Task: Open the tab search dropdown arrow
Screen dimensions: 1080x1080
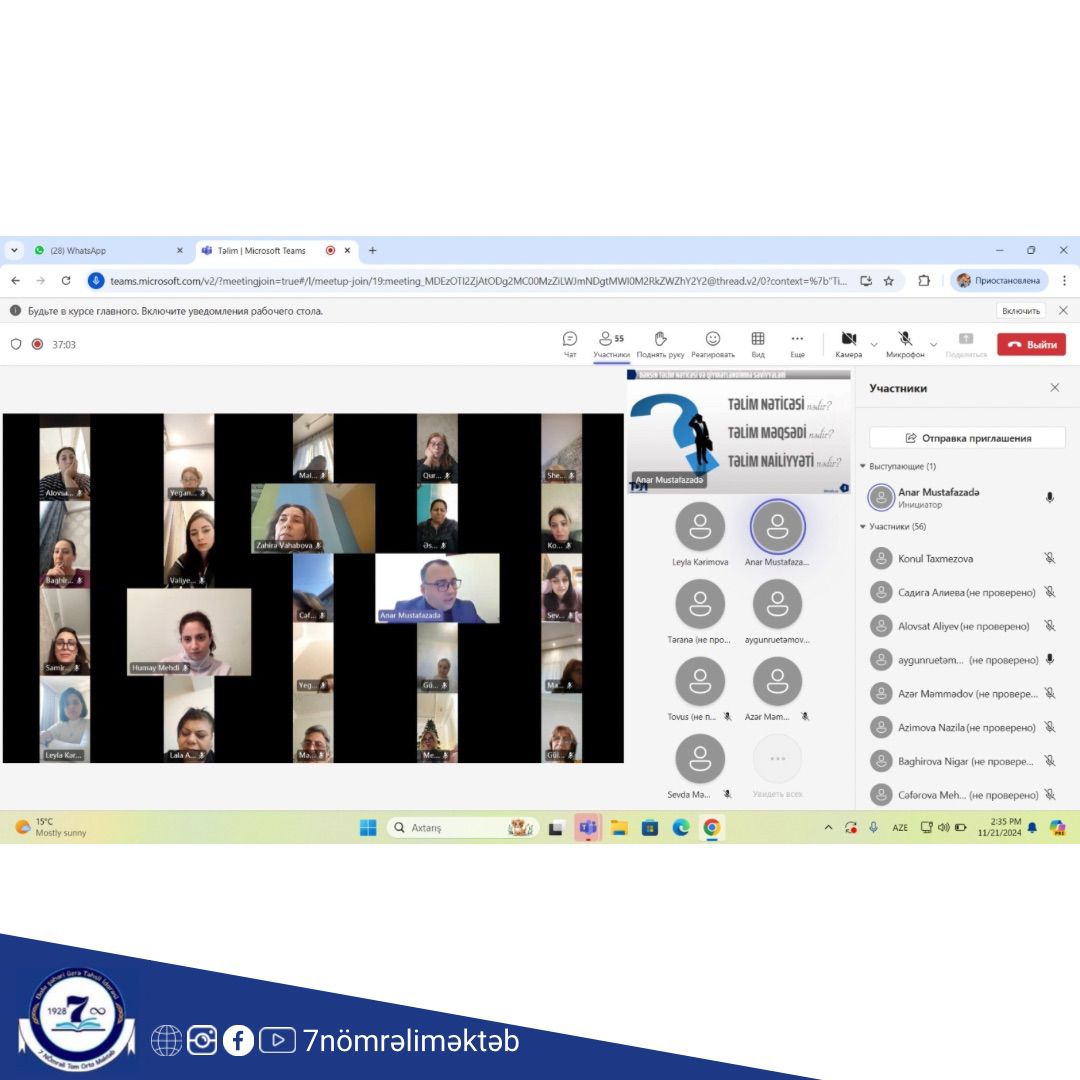Action: [14, 251]
